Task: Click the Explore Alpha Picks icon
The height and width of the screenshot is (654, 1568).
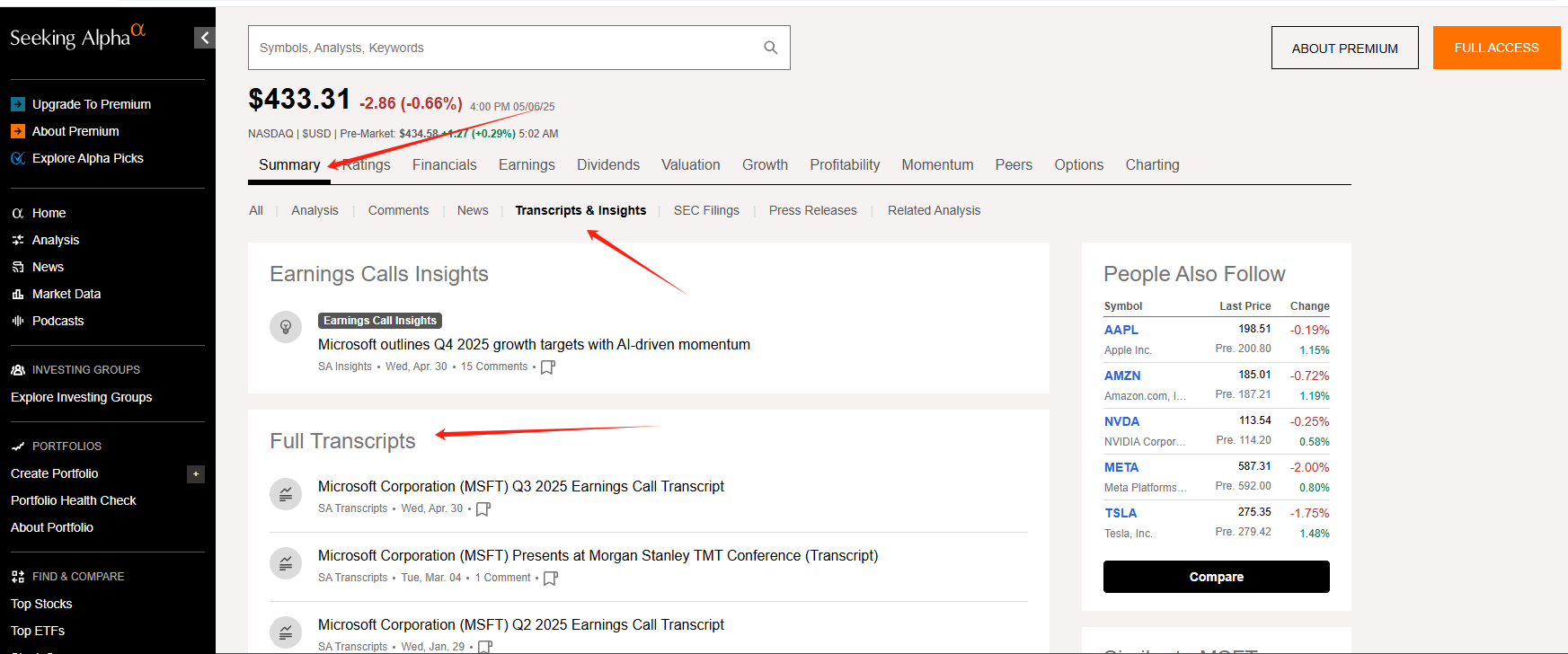Action: pyautogui.click(x=18, y=158)
